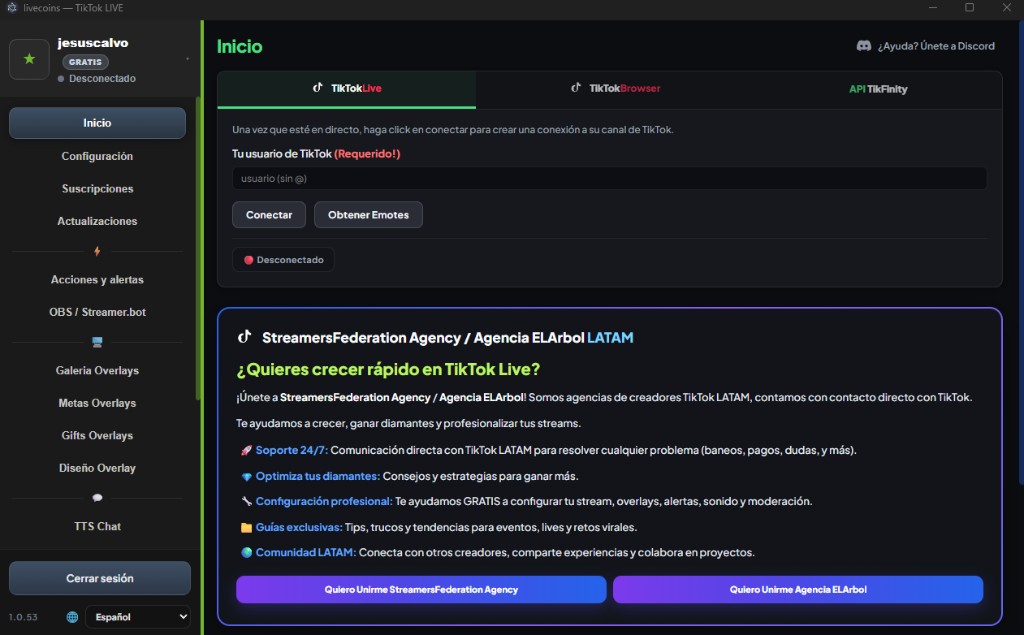Click the green star avatar icon
This screenshot has width=1024, height=635.
(29, 59)
